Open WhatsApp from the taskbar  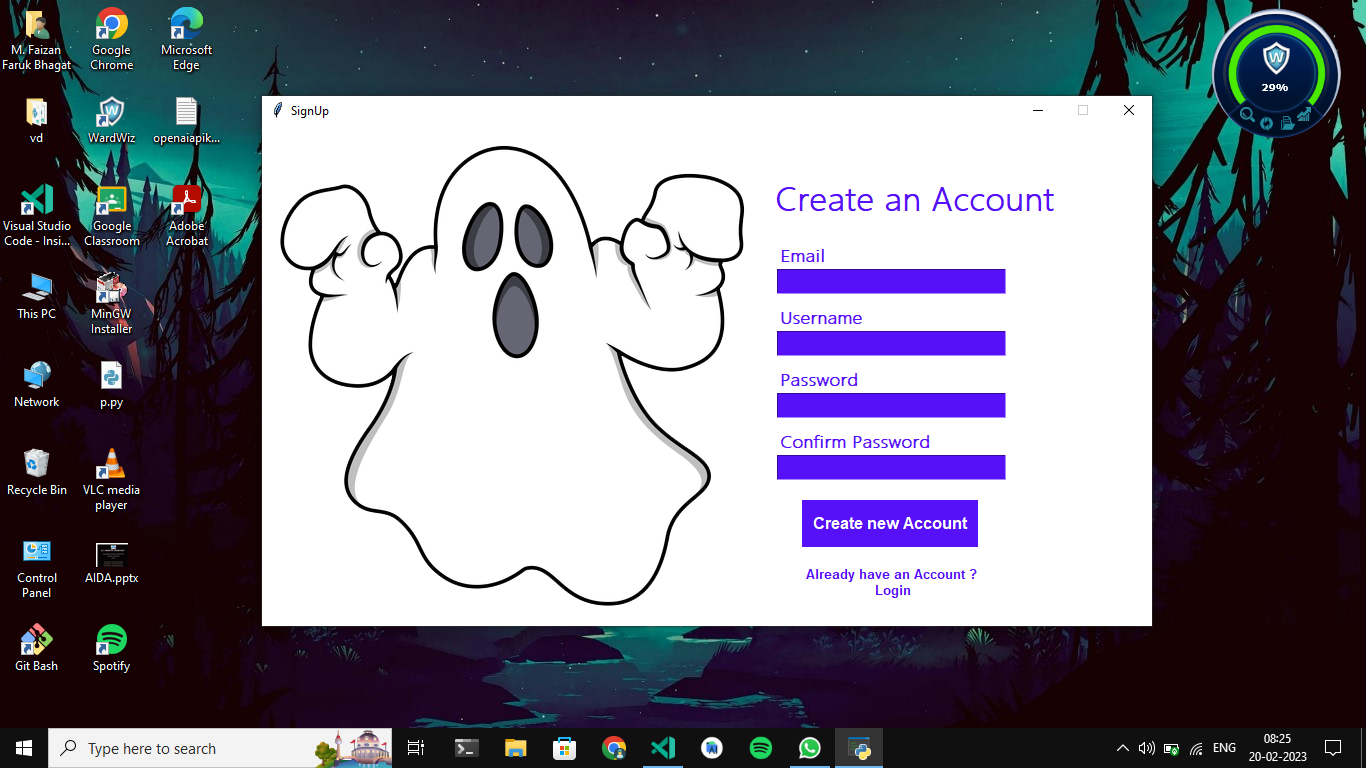[x=810, y=748]
